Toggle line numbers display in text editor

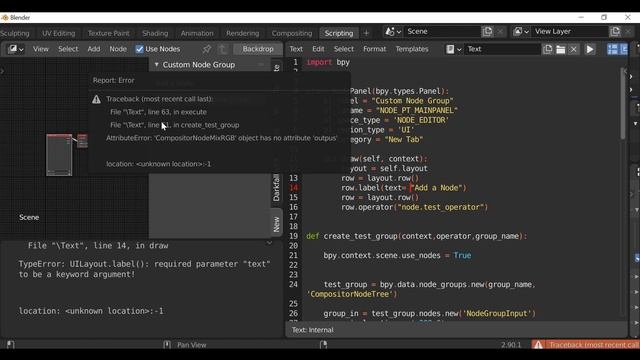point(612,49)
